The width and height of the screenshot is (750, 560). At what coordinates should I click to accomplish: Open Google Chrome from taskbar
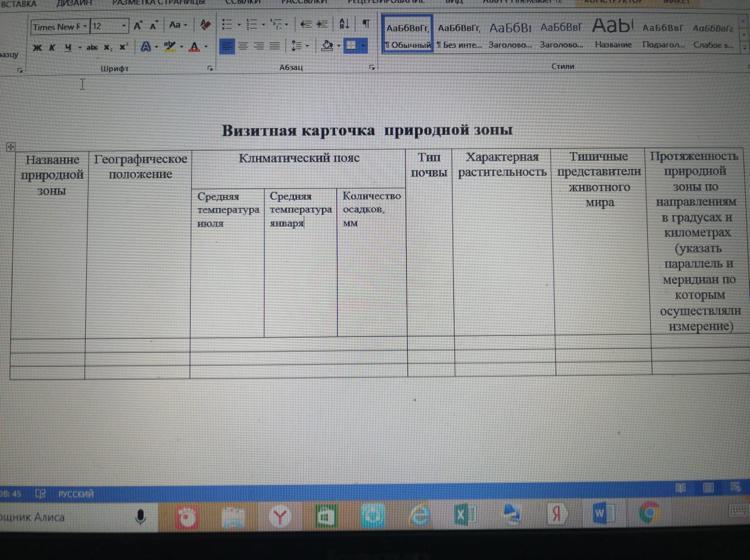pos(648,513)
